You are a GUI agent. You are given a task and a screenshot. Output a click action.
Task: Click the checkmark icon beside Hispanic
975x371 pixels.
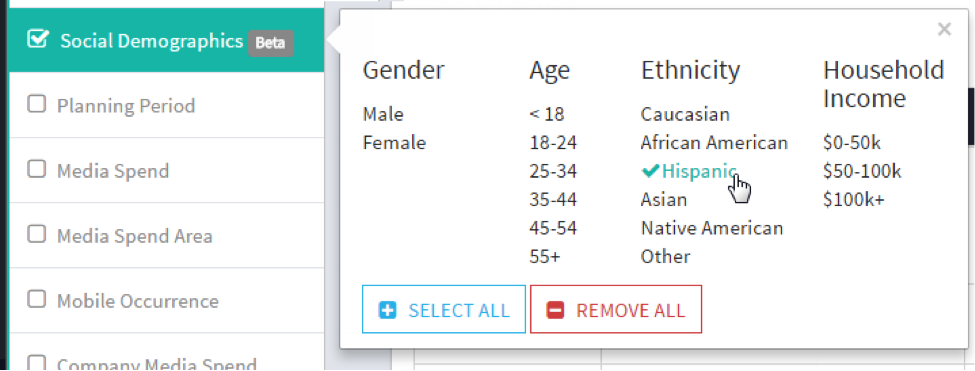pyautogui.click(x=650, y=171)
